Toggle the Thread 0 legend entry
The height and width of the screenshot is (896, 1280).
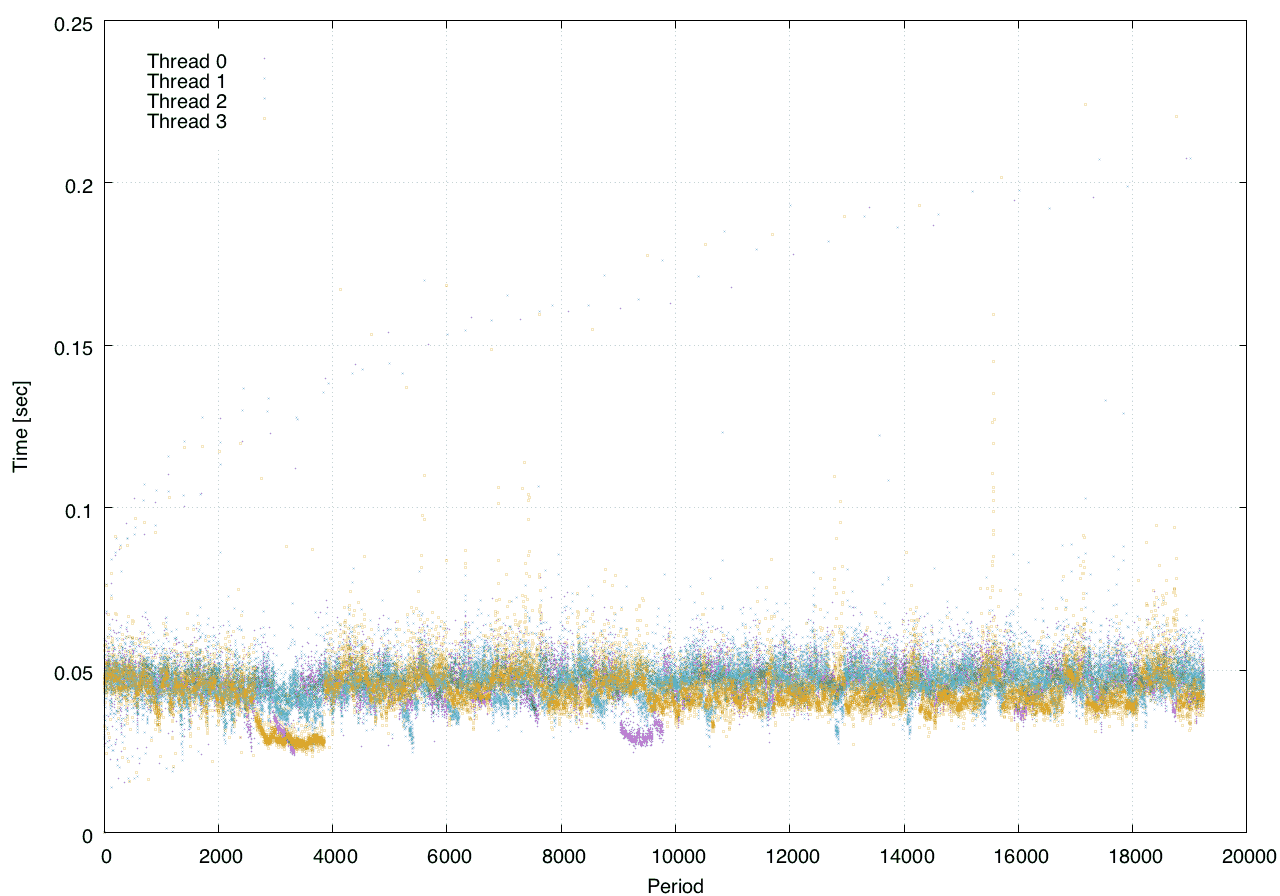[x=186, y=61]
